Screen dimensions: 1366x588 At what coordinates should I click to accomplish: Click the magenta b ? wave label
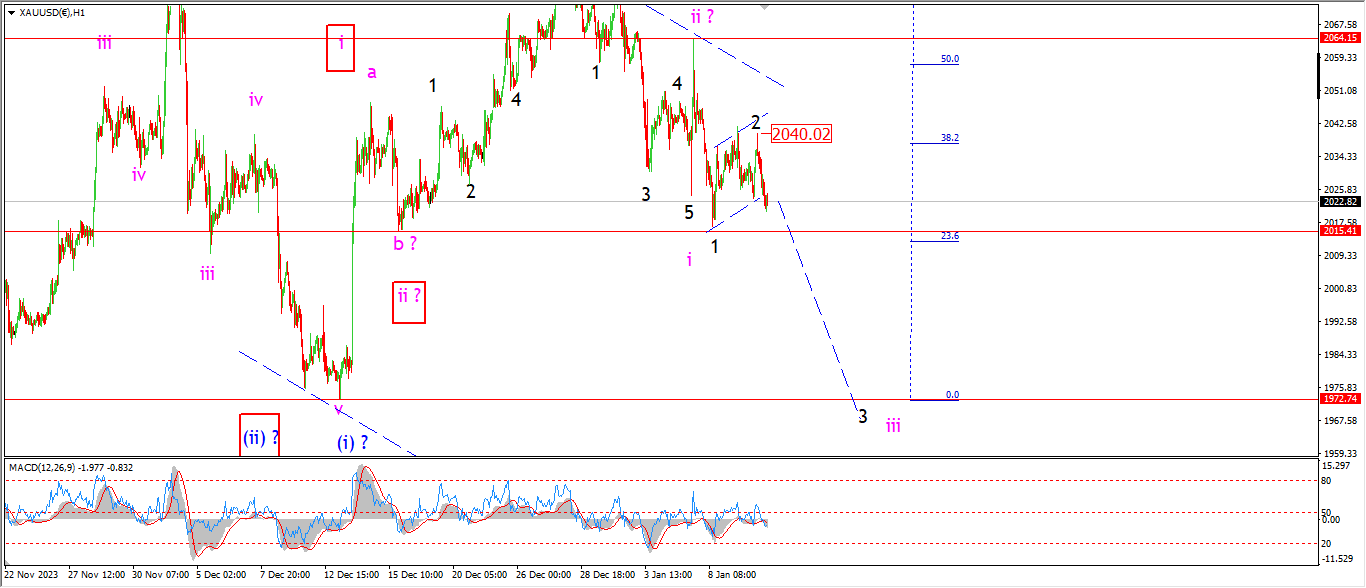coord(406,242)
